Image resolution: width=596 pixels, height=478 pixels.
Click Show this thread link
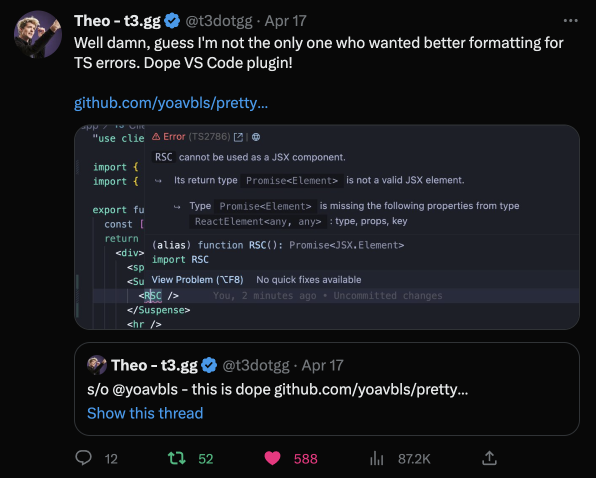point(145,413)
